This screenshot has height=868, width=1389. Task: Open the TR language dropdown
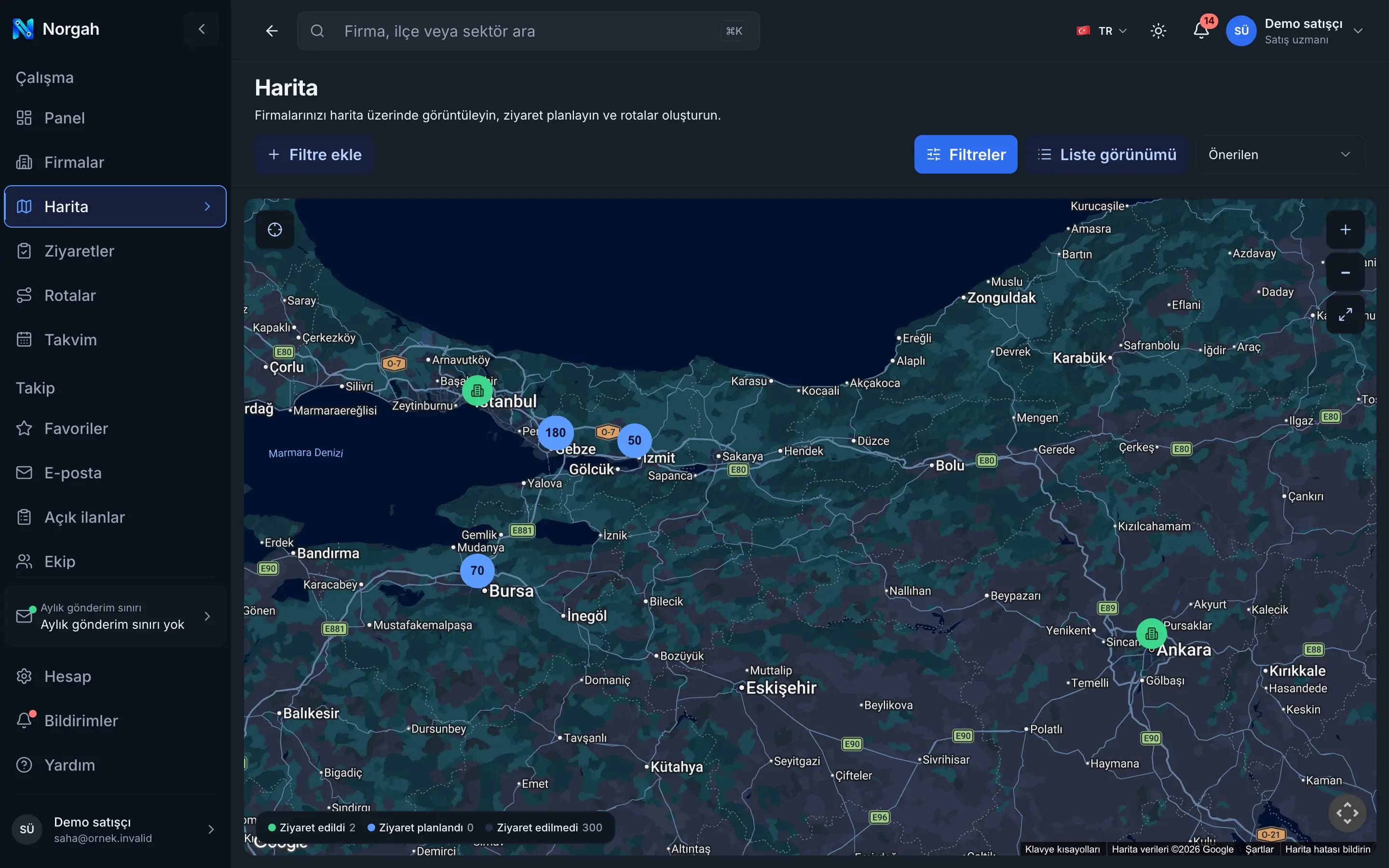(1102, 31)
